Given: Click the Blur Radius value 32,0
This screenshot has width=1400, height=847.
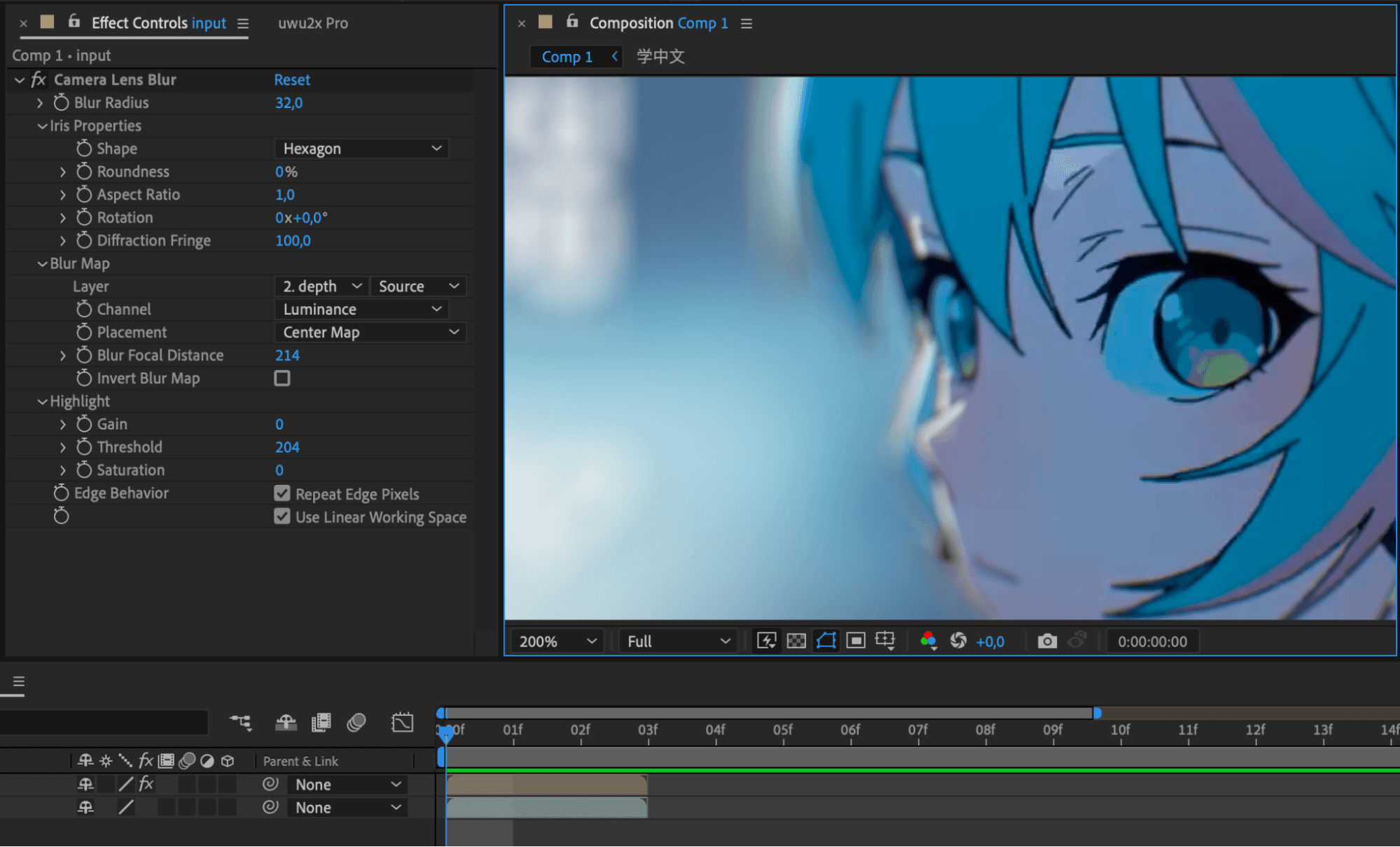Looking at the screenshot, I should (x=289, y=103).
